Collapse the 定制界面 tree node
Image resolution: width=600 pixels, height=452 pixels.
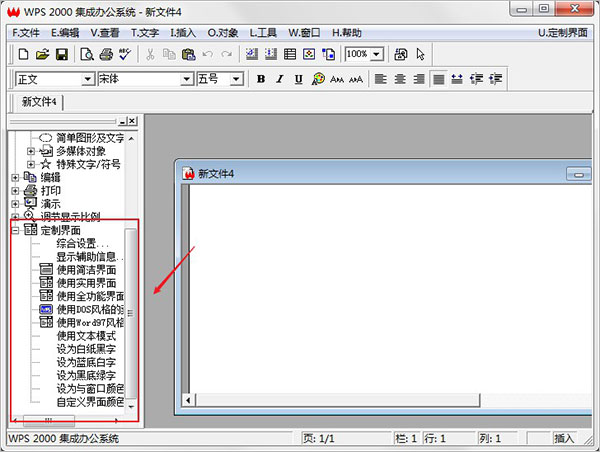(15, 230)
